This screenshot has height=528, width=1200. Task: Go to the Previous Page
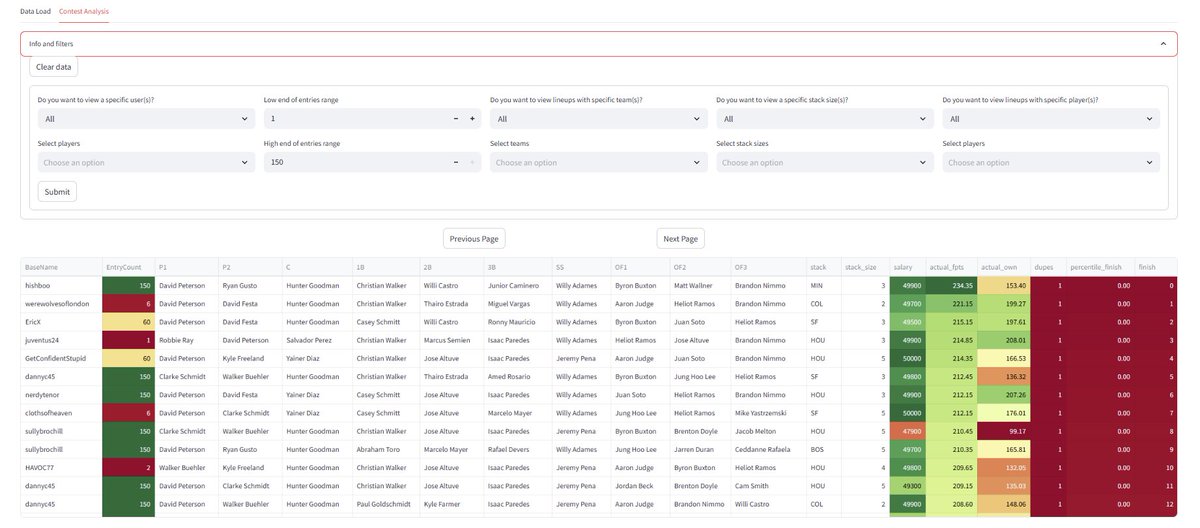pos(474,238)
